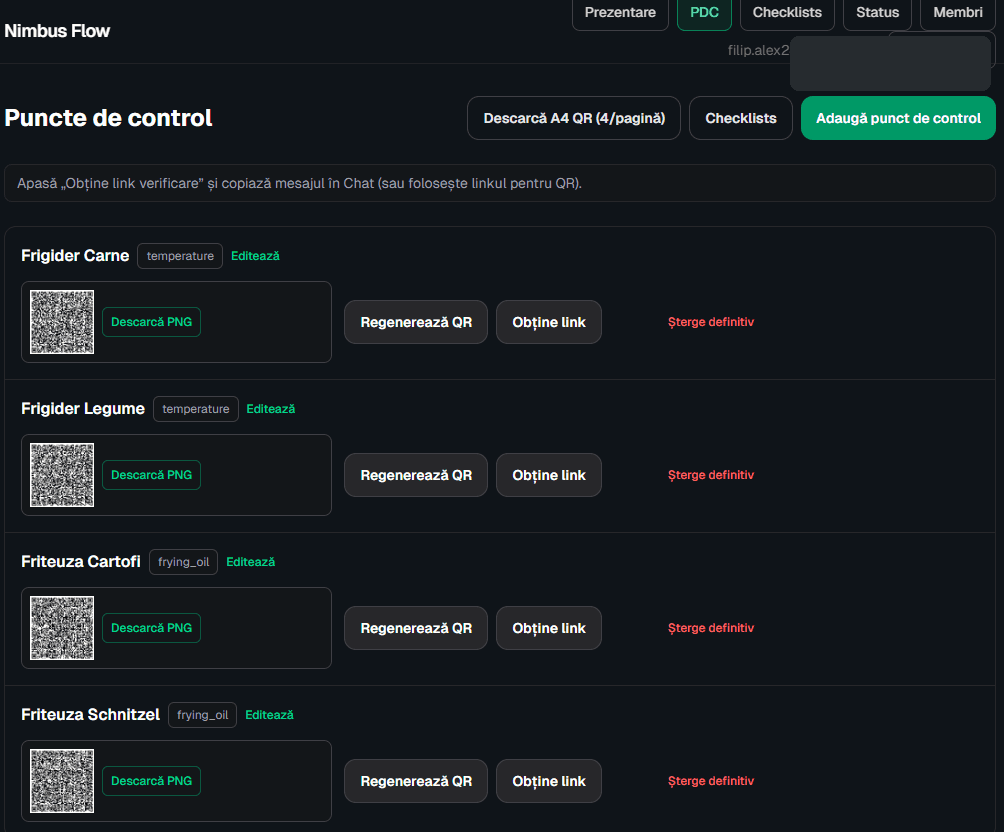Click the filip.alex2 account name
The height and width of the screenshot is (832, 1004).
tap(758, 51)
